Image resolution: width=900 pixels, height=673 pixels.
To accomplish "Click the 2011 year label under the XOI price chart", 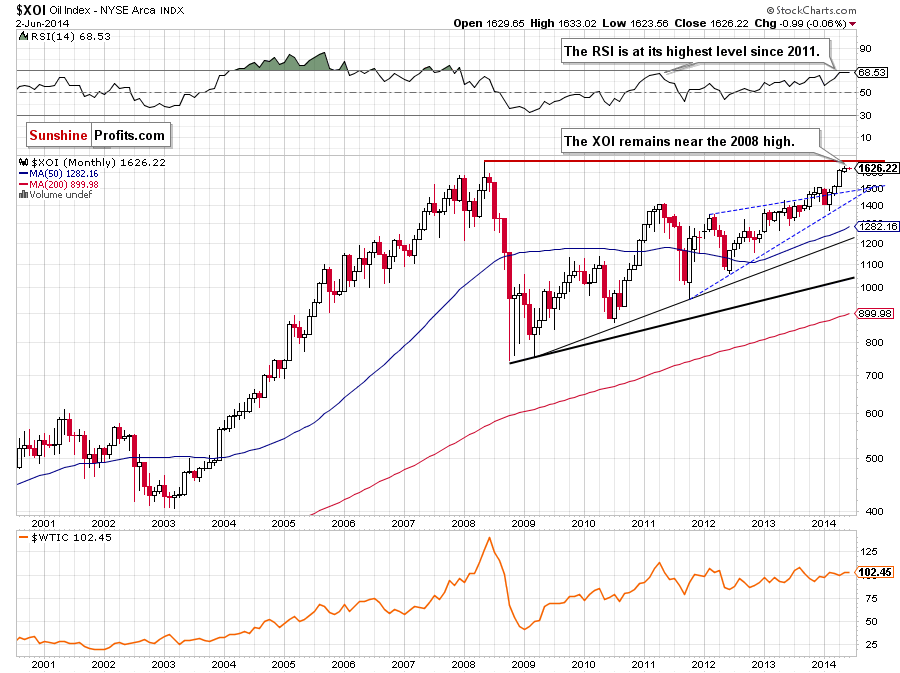I will (x=643, y=523).
